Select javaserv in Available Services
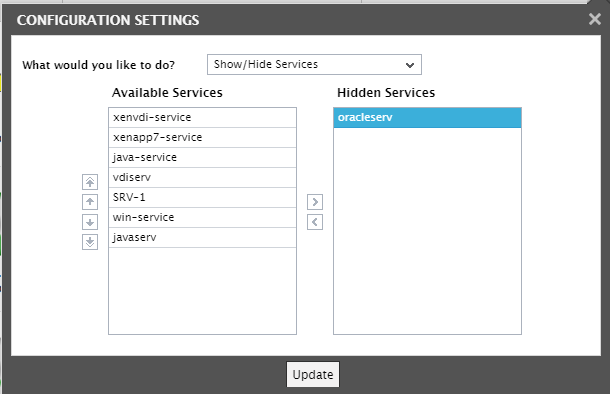The image size is (610, 394). [x=202, y=238]
